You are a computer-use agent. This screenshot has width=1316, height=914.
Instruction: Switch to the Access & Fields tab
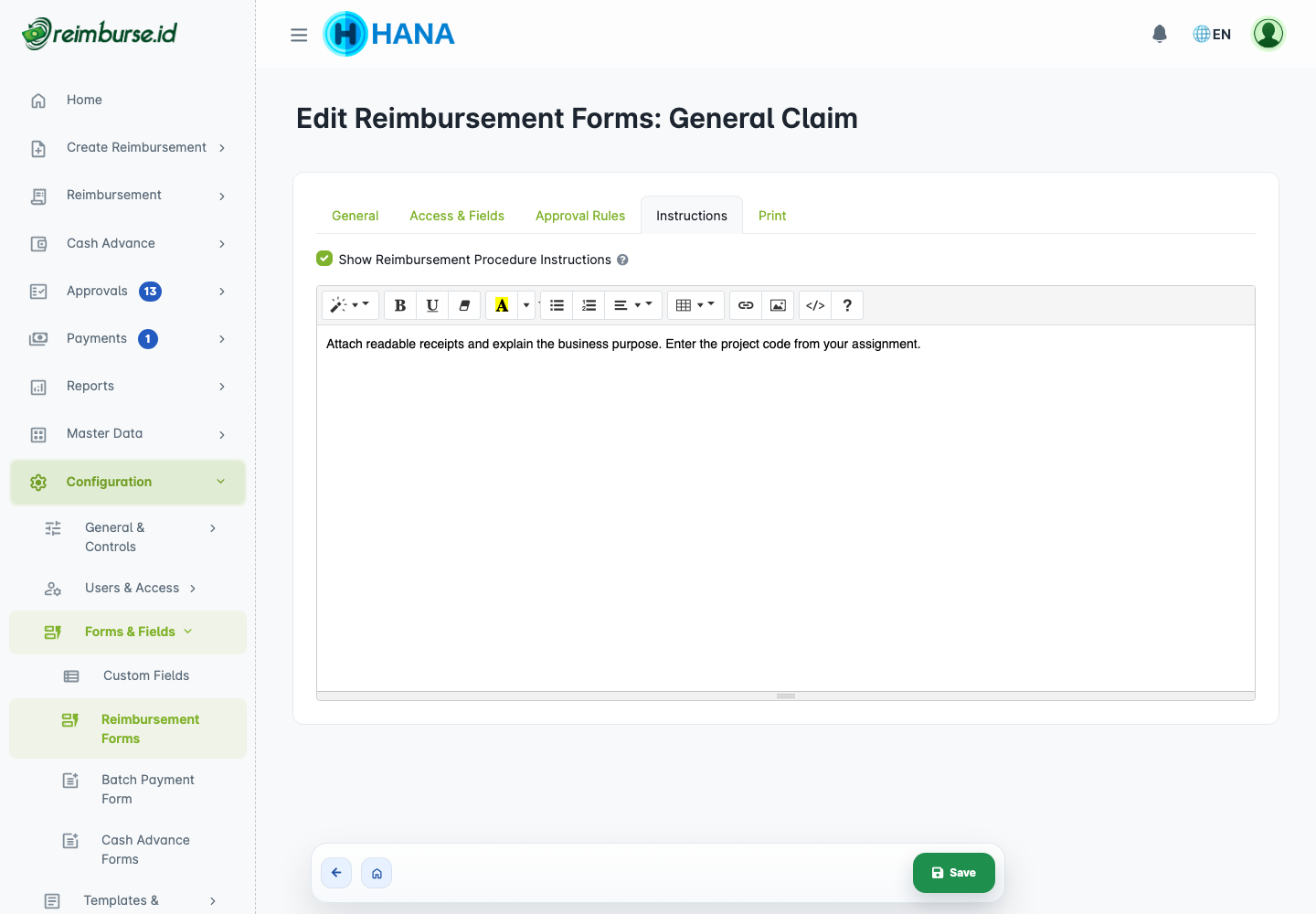[457, 216]
